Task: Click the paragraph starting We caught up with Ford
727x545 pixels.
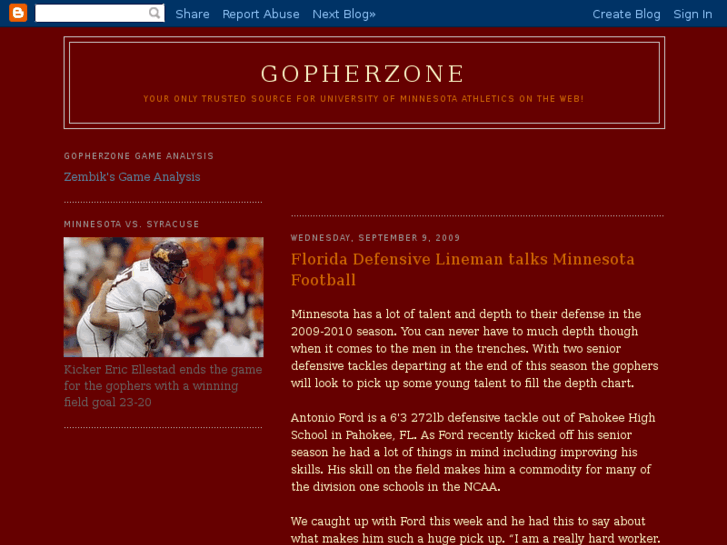Action: click(x=475, y=530)
